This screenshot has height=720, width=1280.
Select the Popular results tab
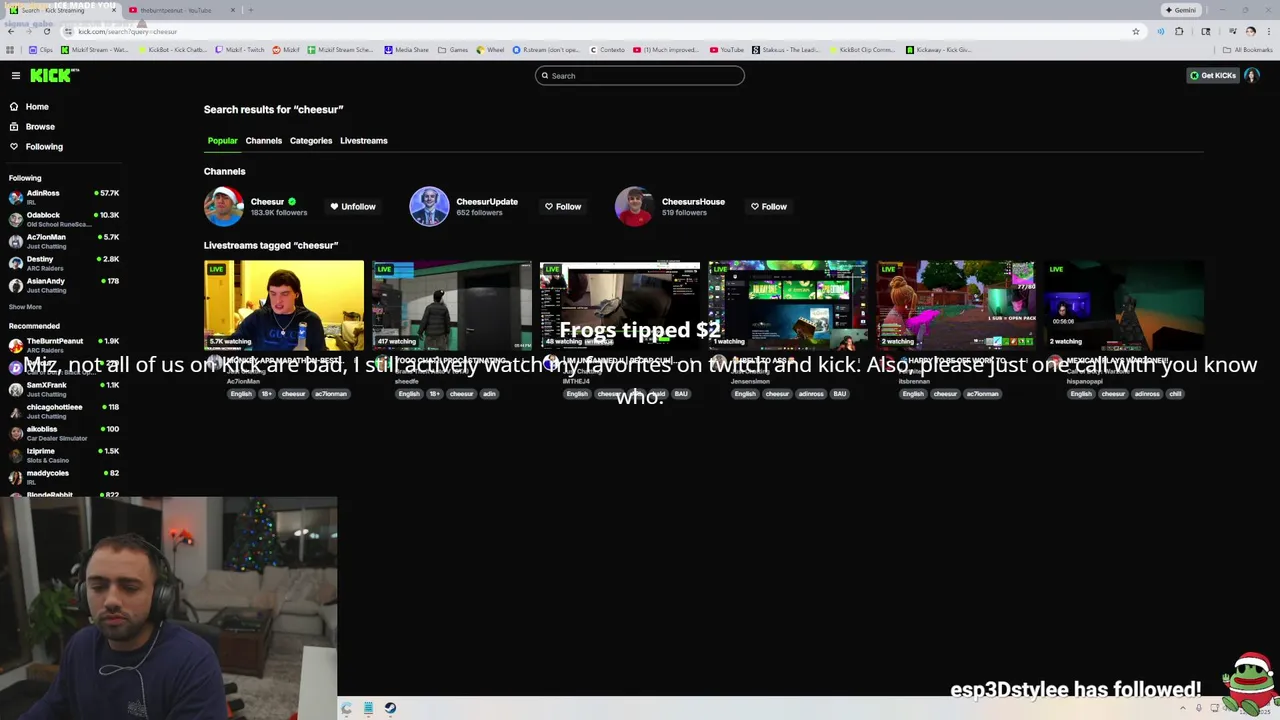click(x=222, y=141)
